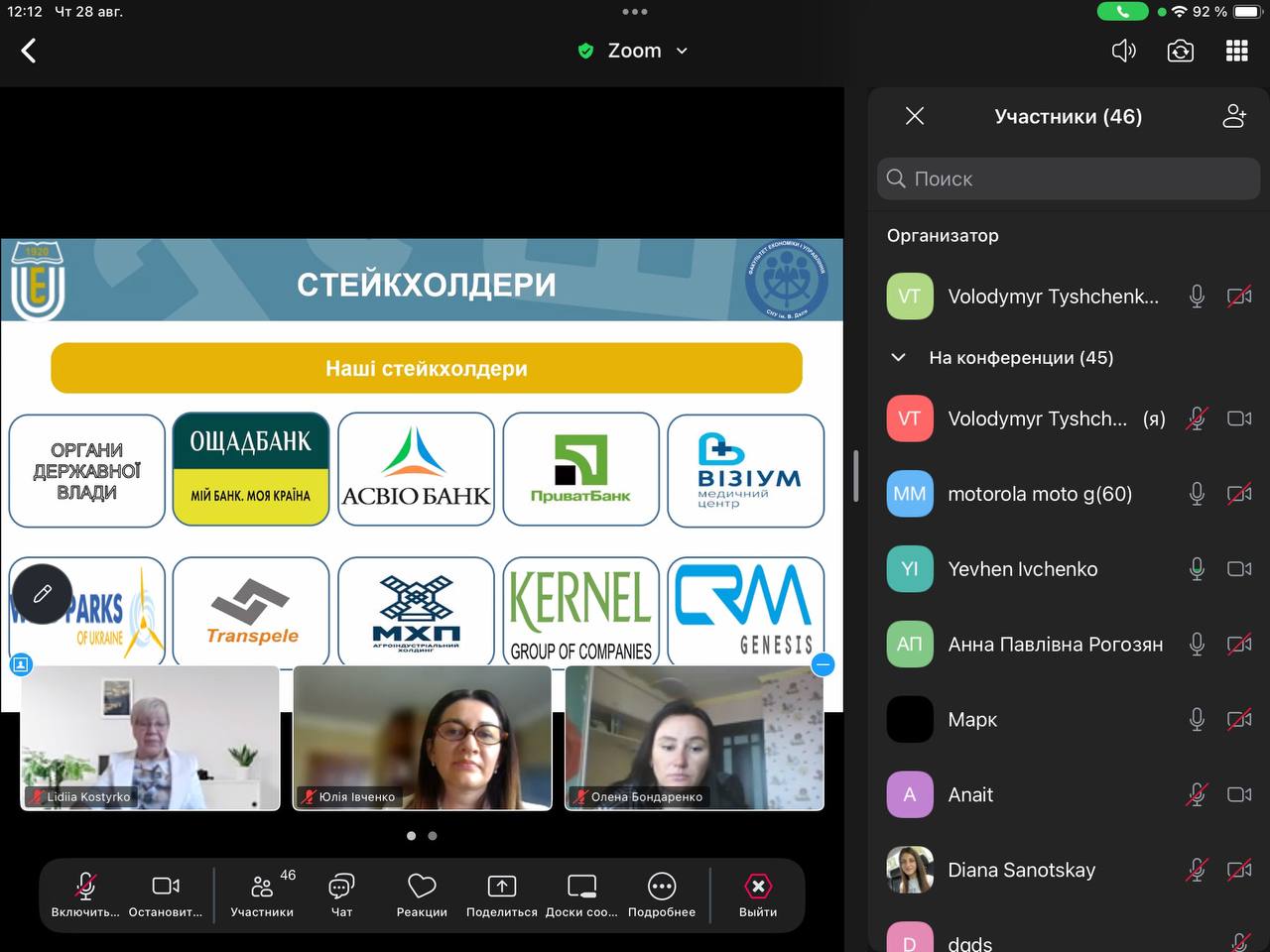Image resolution: width=1270 pixels, height=952 pixels.
Task: Toggle my camera in Volodymyr Tyshch... (я) row
Action: coord(1239,418)
